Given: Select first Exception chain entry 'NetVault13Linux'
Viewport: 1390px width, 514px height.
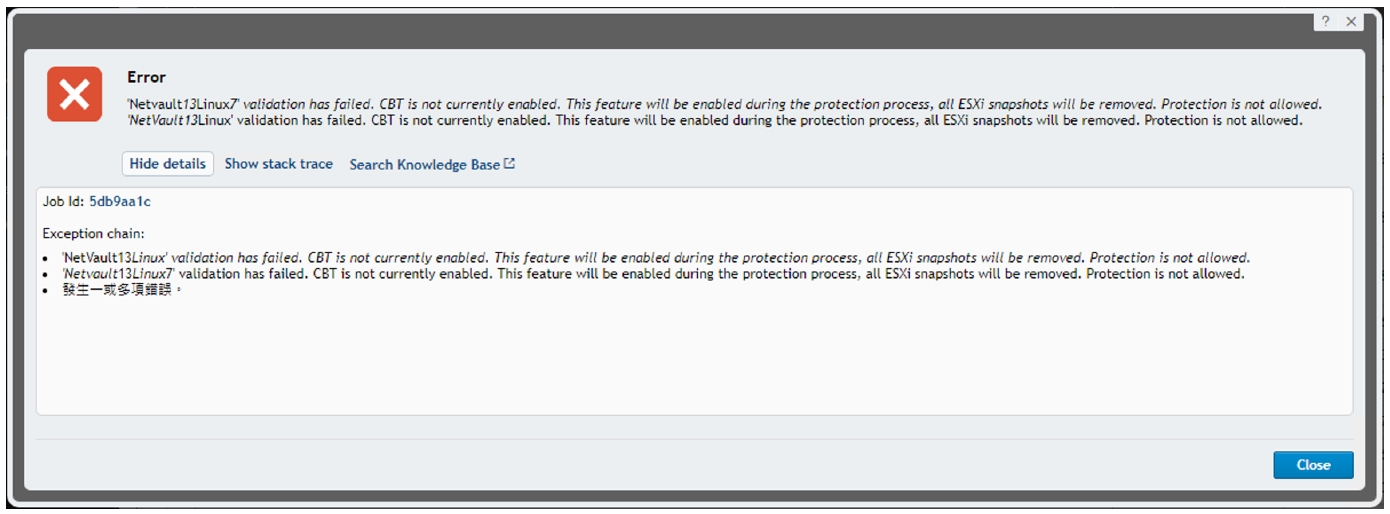Looking at the screenshot, I should (x=655, y=258).
